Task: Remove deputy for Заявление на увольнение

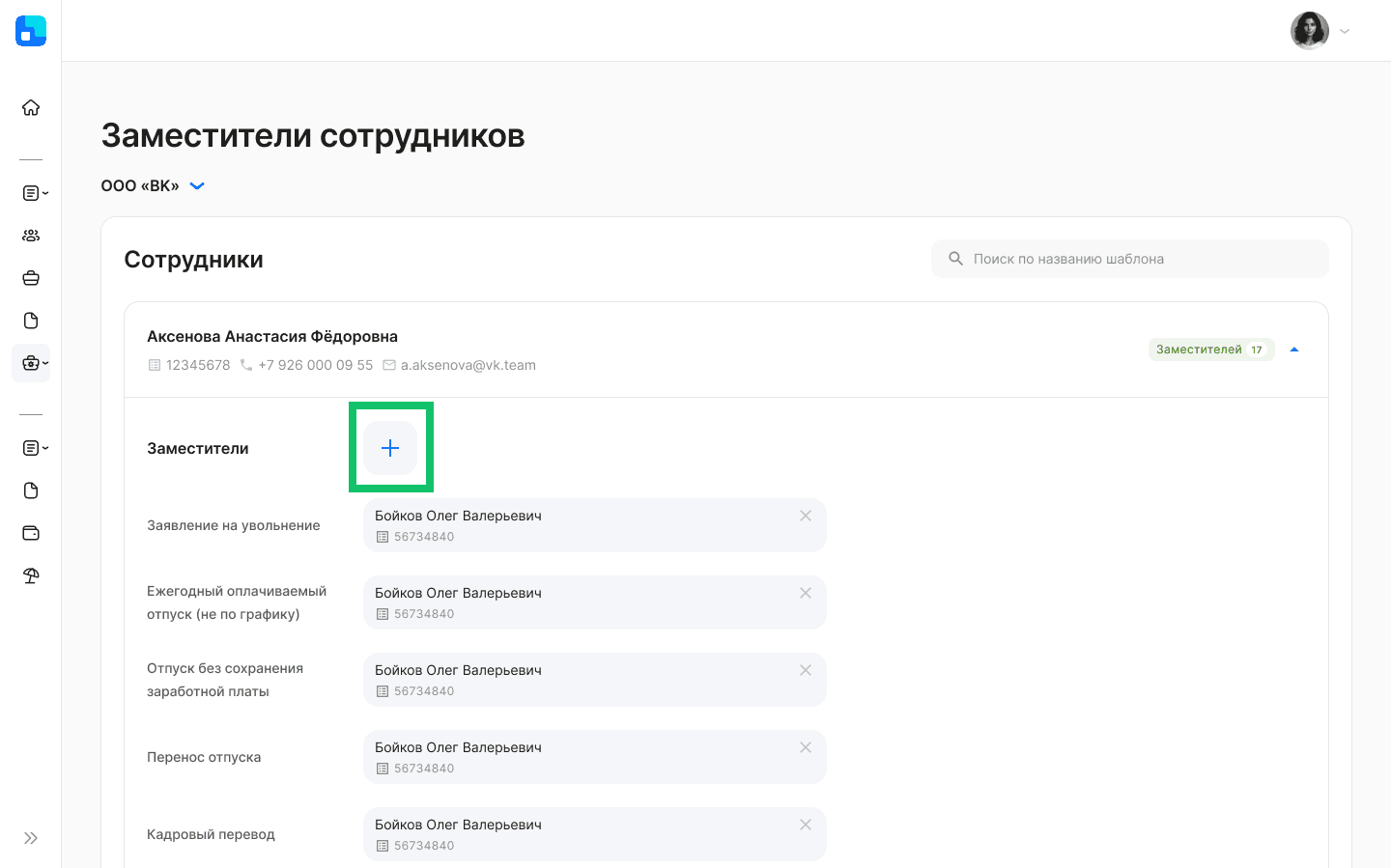Action: pos(806,516)
